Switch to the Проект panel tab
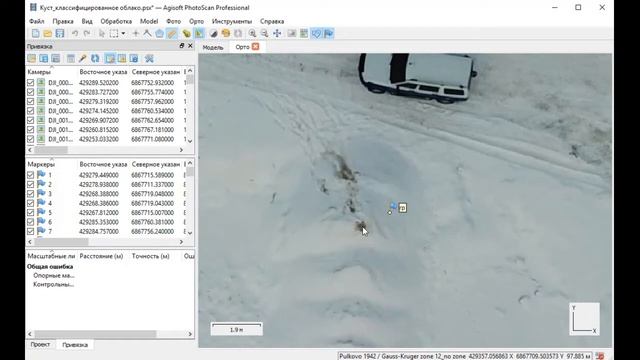640x360 pixels. click(40, 344)
